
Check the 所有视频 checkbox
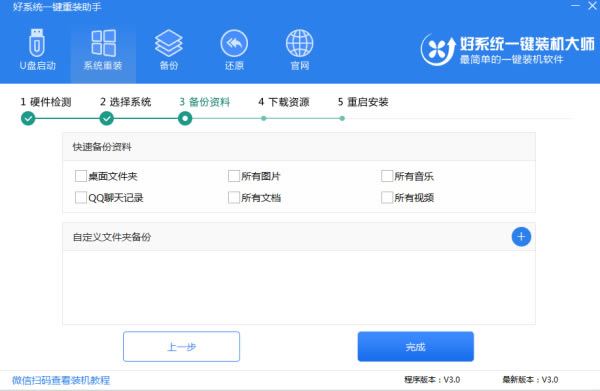point(387,197)
